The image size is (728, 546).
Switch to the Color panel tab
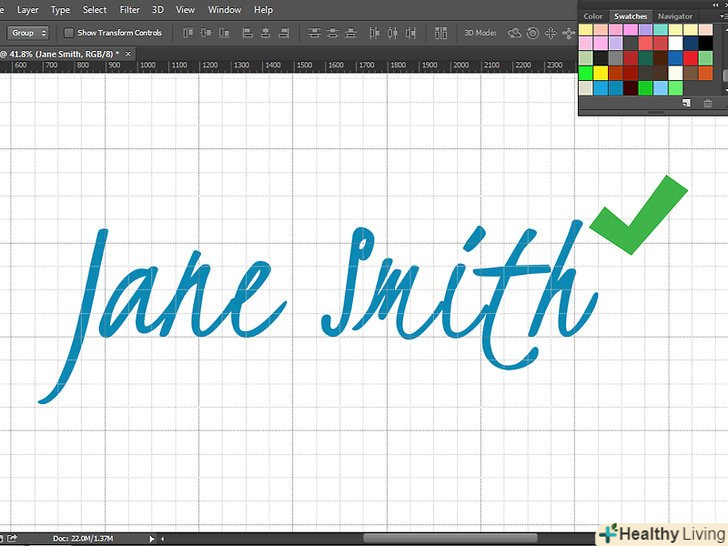593,16
